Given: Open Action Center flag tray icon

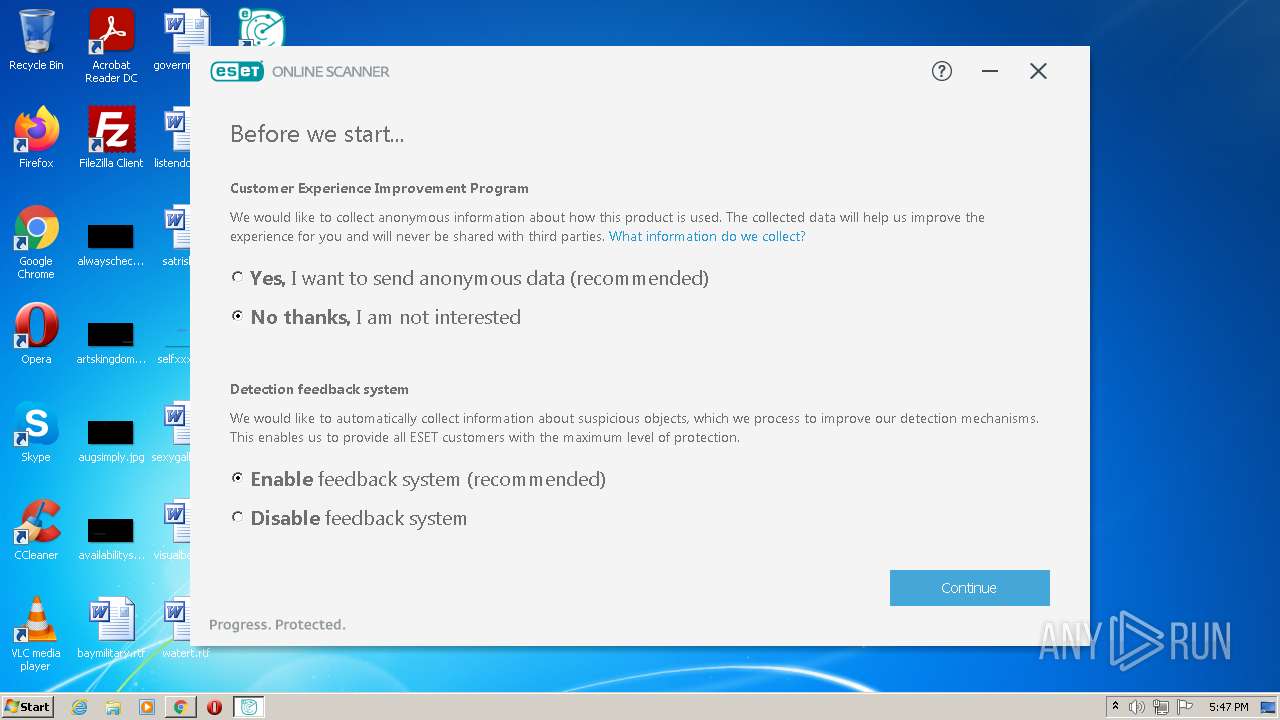Looking at the screenshot, I should pos(1185,707).
